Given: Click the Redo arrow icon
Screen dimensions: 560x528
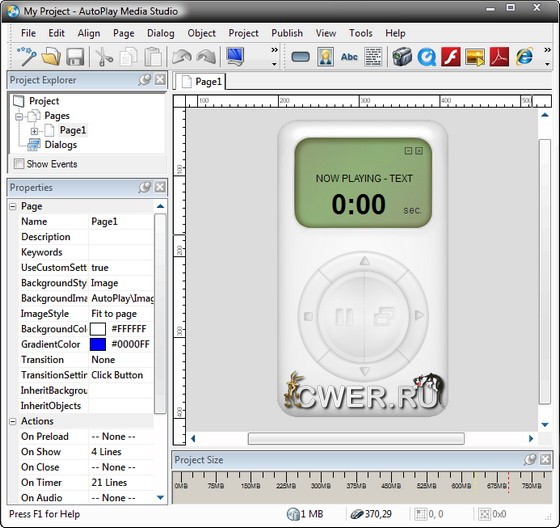Looking at the screenshot, I should [x=206, y=56].
